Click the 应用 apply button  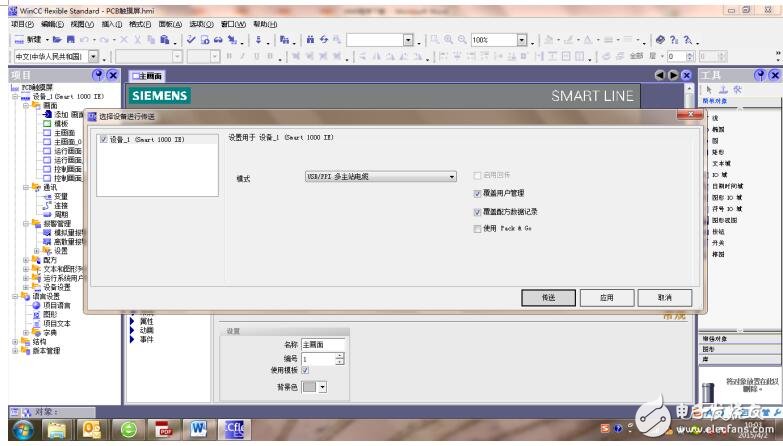pos(607,298)
